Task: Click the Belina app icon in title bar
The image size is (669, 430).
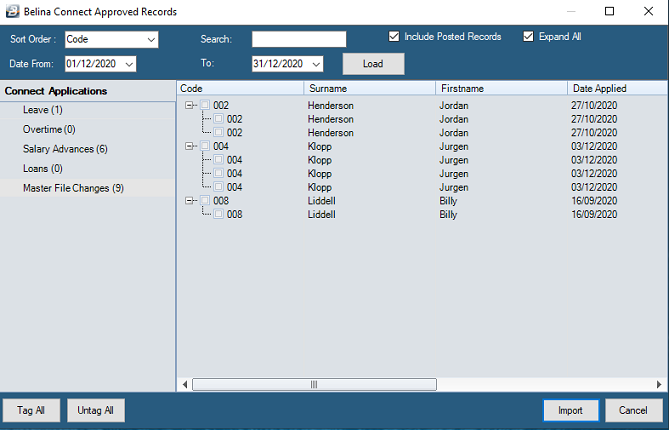Action: pos(13,12)
